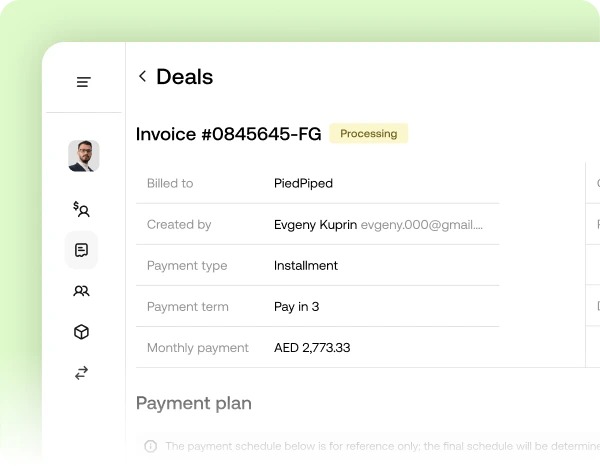This screenshot has height=466, width=600.
Task: Open the transfers arrows sidebar icon
Action: (x=82, y=373)
